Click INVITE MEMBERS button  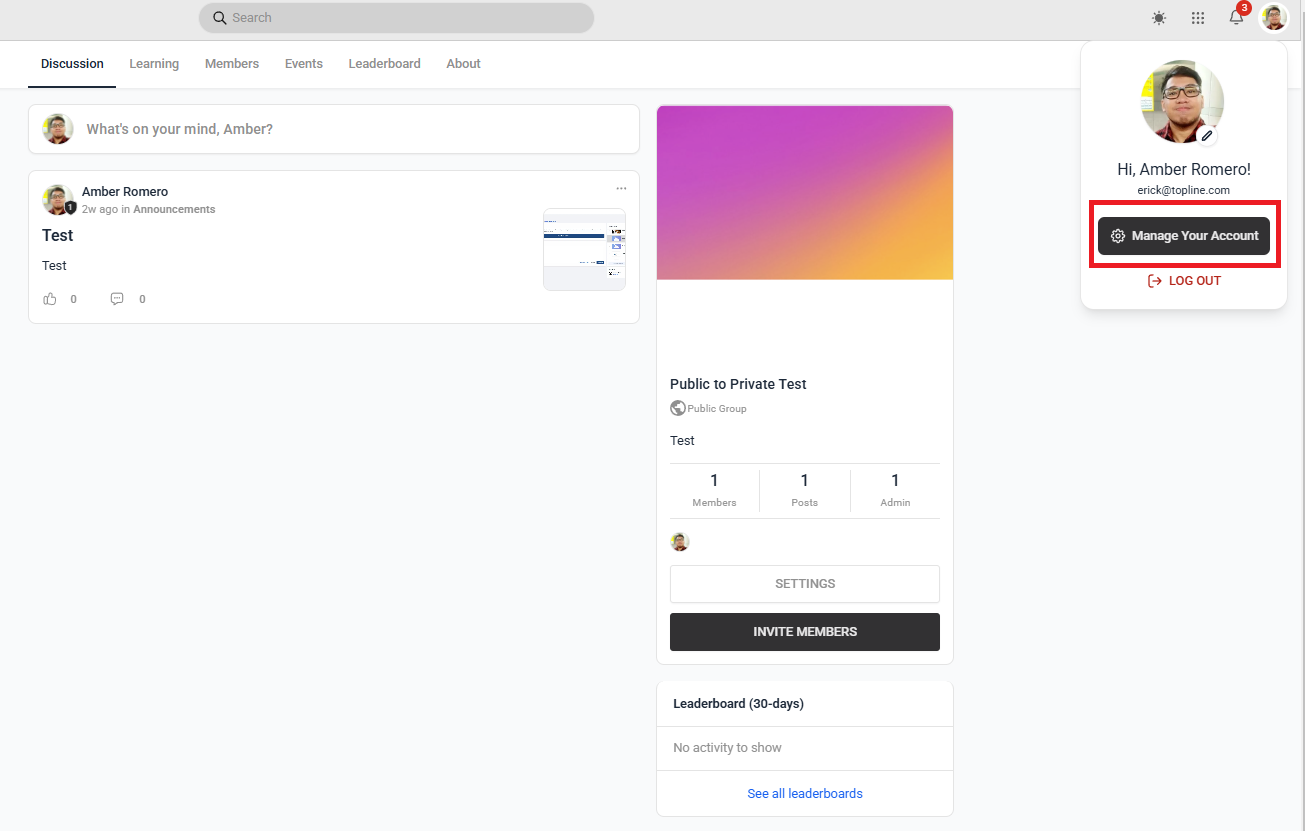pyautogui.click(x=805, y=632)
